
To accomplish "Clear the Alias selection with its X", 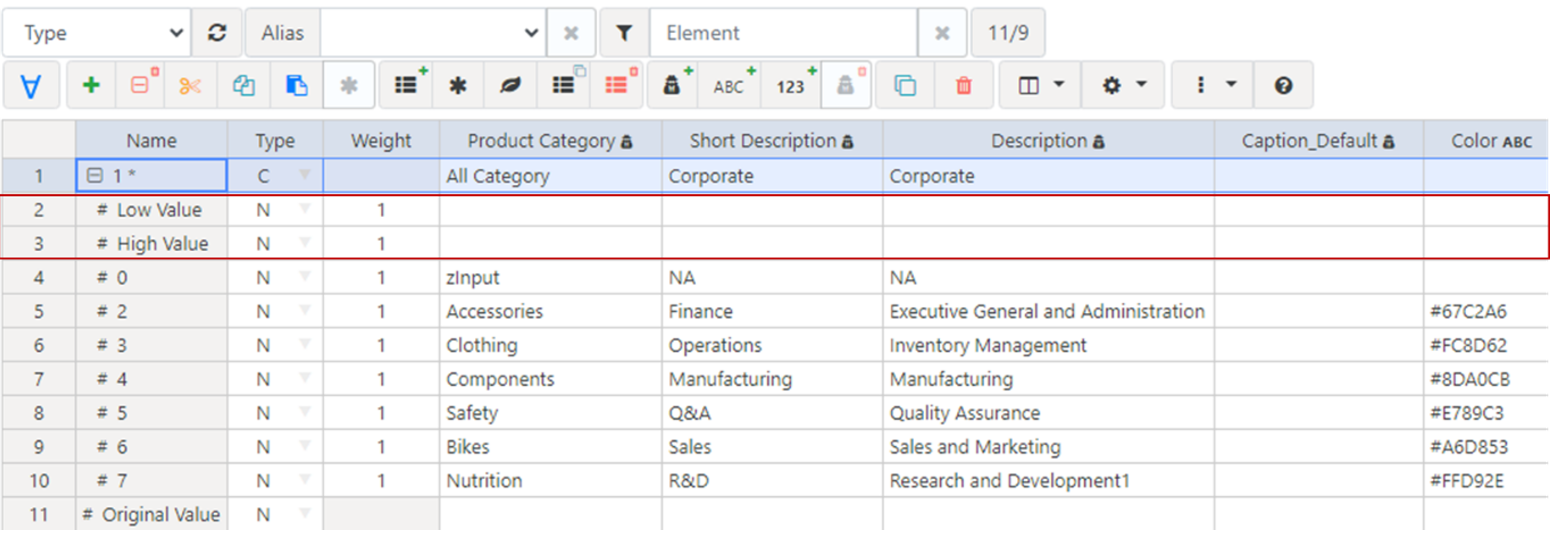I will point(571,33).
